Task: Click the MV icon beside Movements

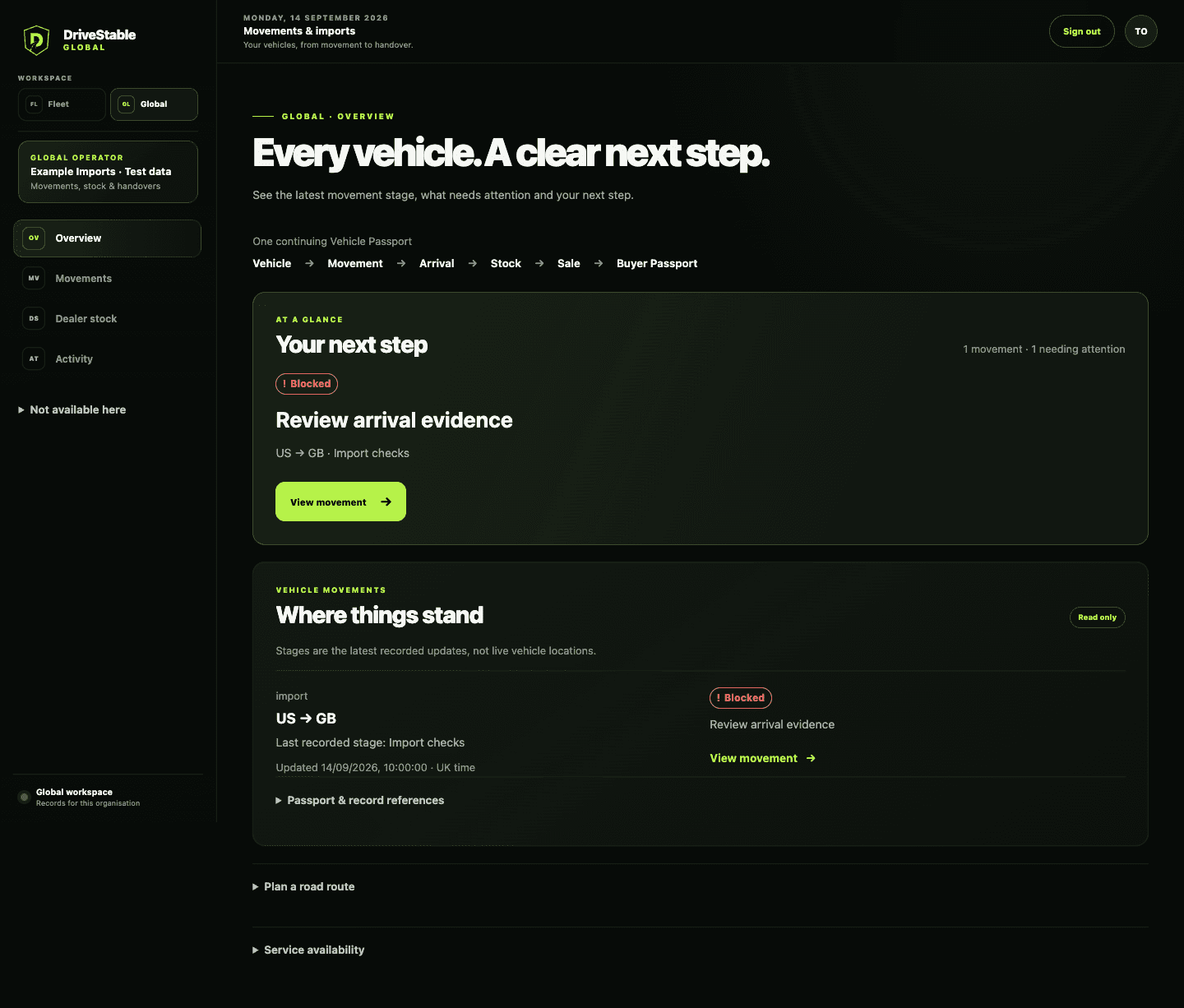Action: pyautogui.click(x=34, y=279)
